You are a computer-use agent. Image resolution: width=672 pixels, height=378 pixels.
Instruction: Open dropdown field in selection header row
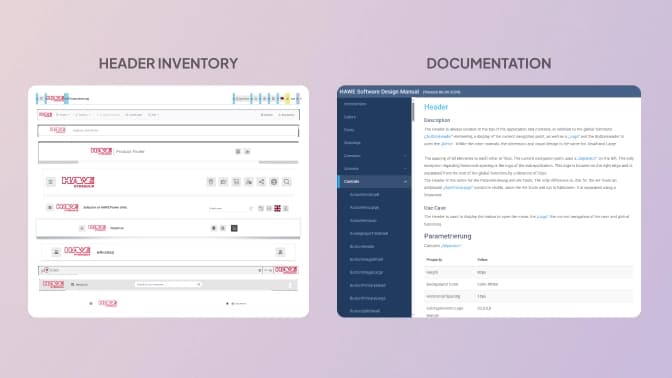point(231,208)
